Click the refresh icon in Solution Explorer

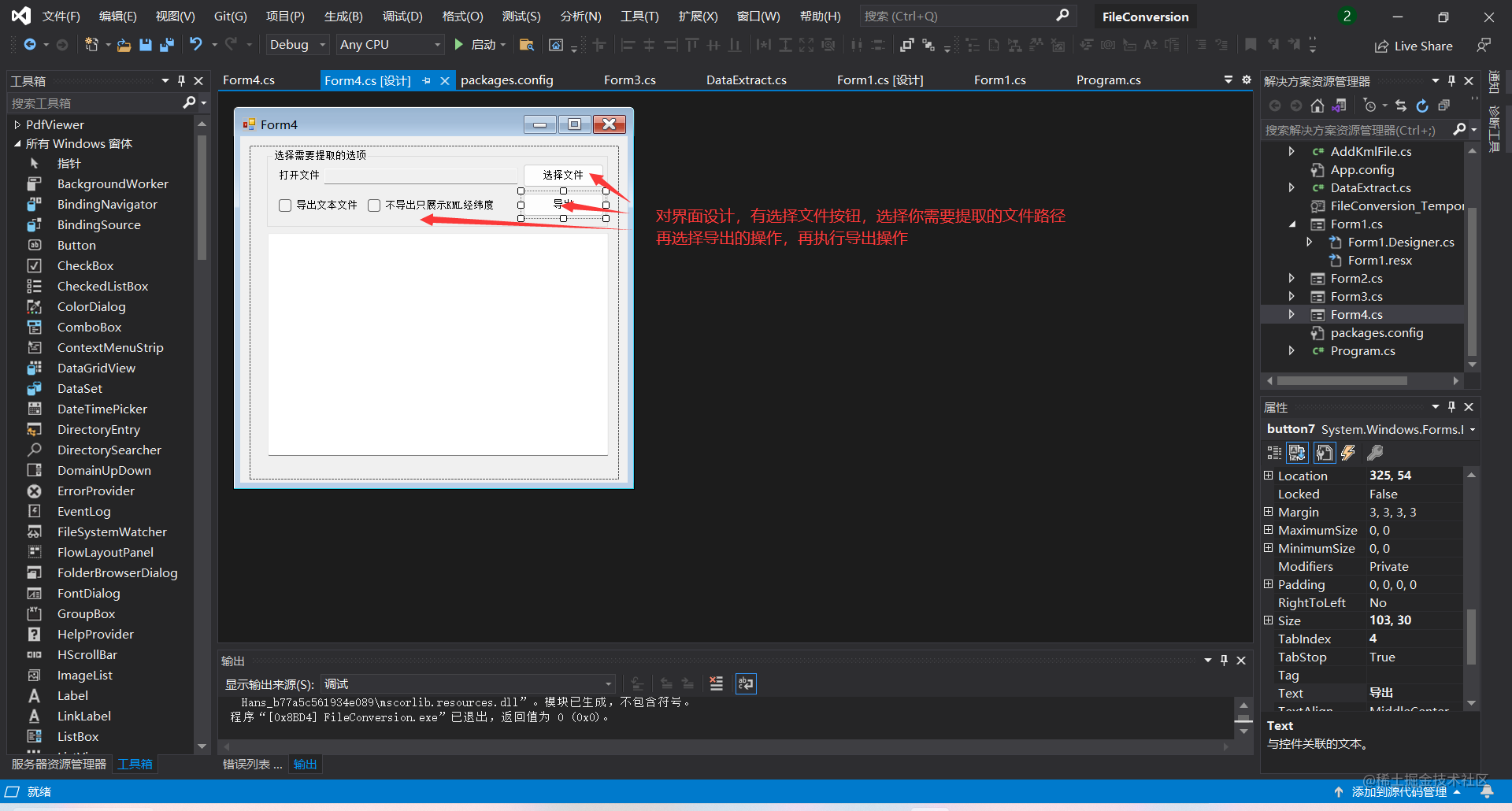pos(1422,106)
